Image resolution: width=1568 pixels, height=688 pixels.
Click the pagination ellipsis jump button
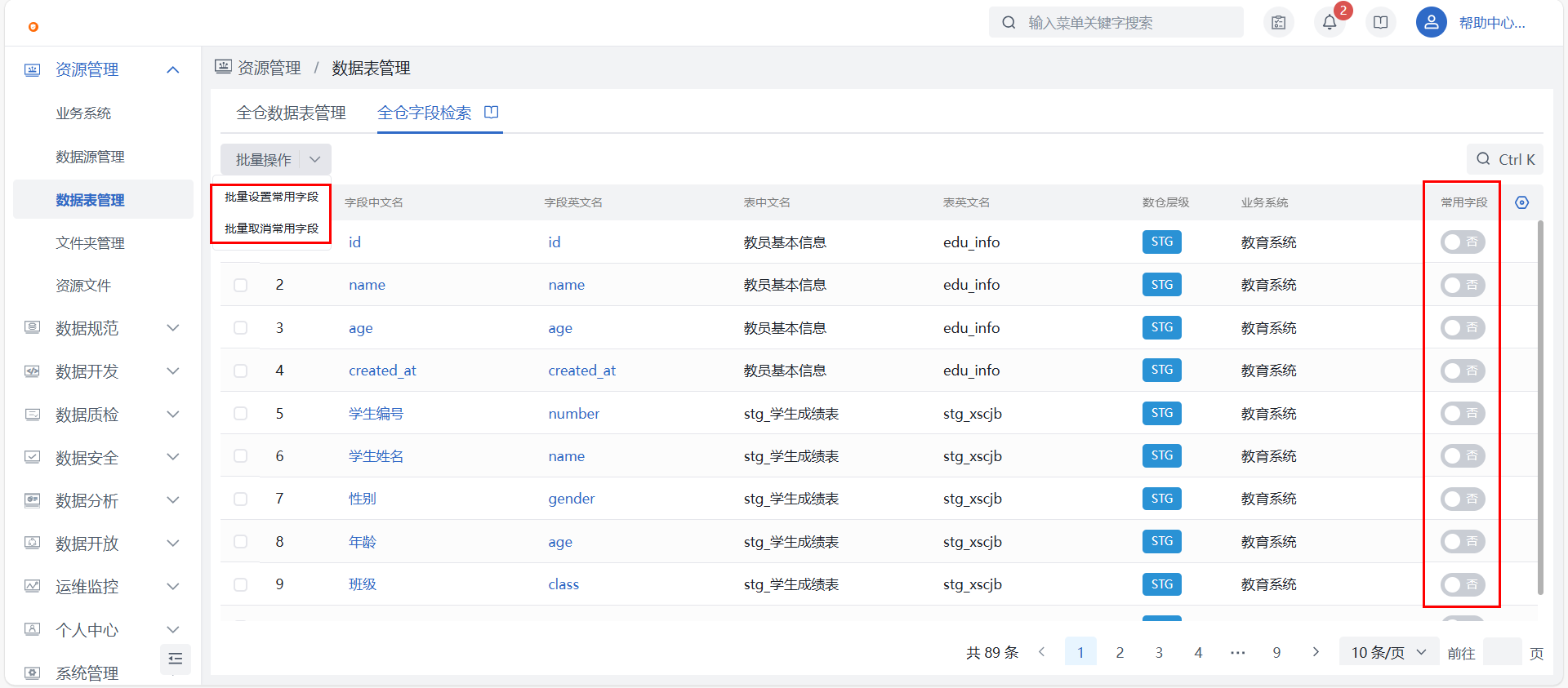pyautogui.click(x=1237, y=652)
